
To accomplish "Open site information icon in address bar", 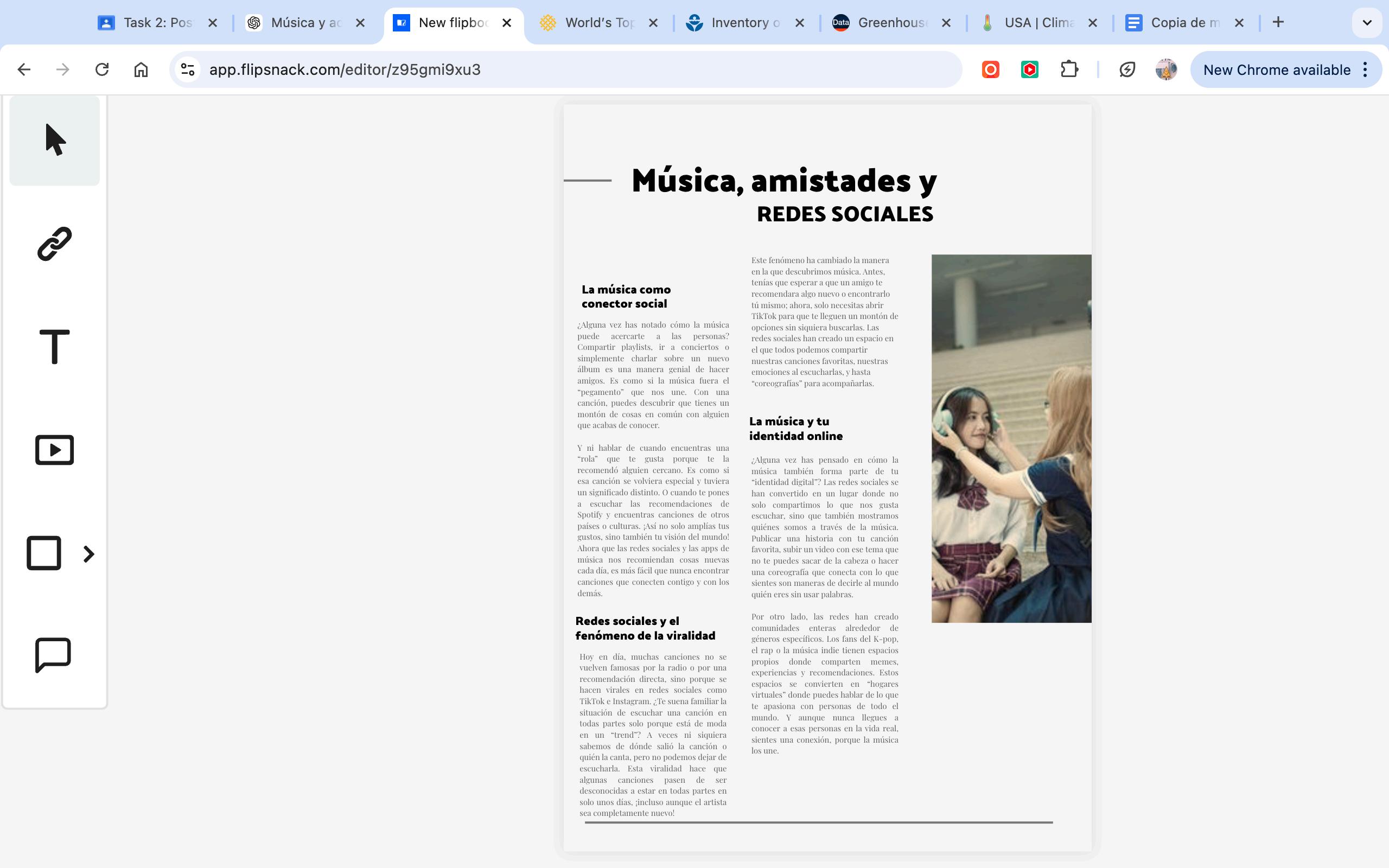I will [x=188, y=69].
